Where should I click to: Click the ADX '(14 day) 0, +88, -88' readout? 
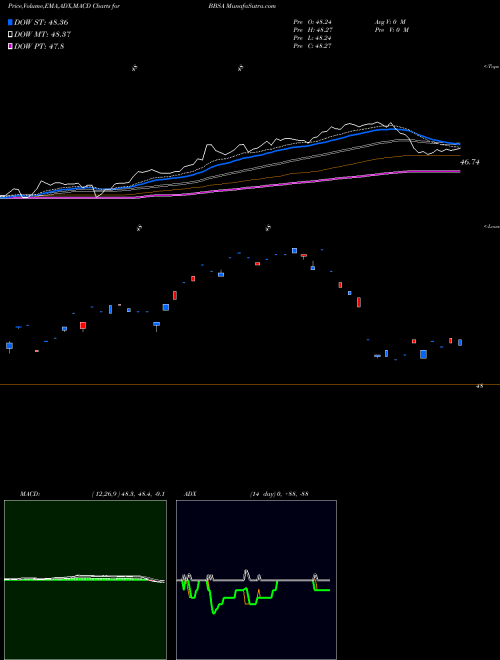click(x=279, y=494)
